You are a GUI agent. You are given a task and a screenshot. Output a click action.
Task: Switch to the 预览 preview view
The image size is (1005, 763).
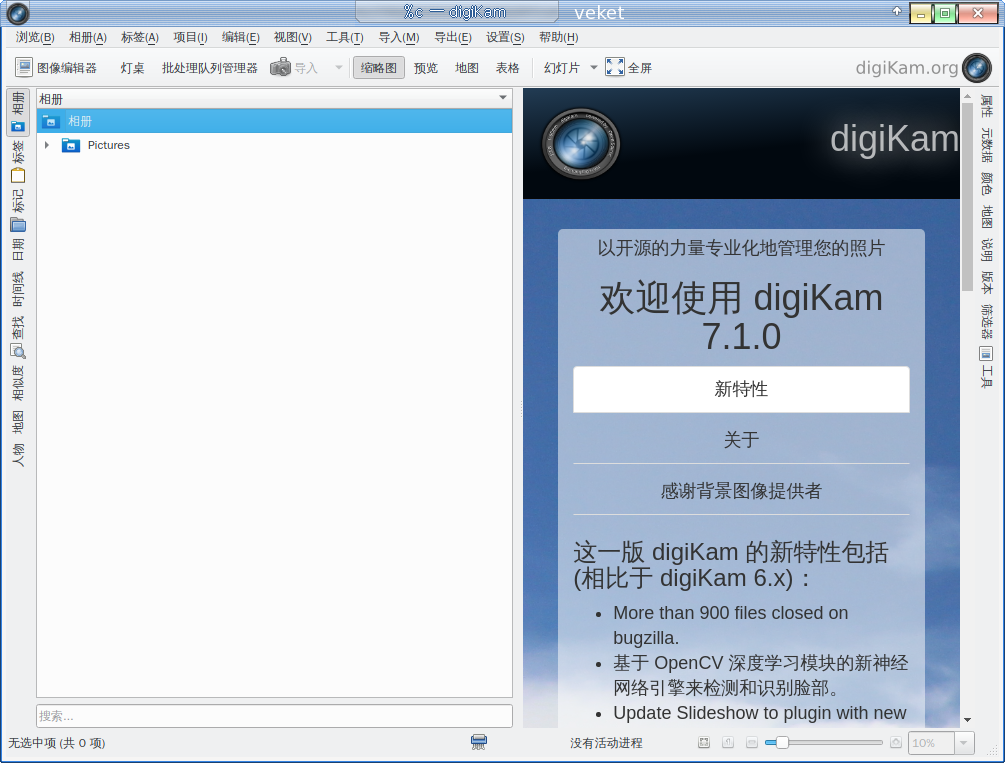[426, 67]
